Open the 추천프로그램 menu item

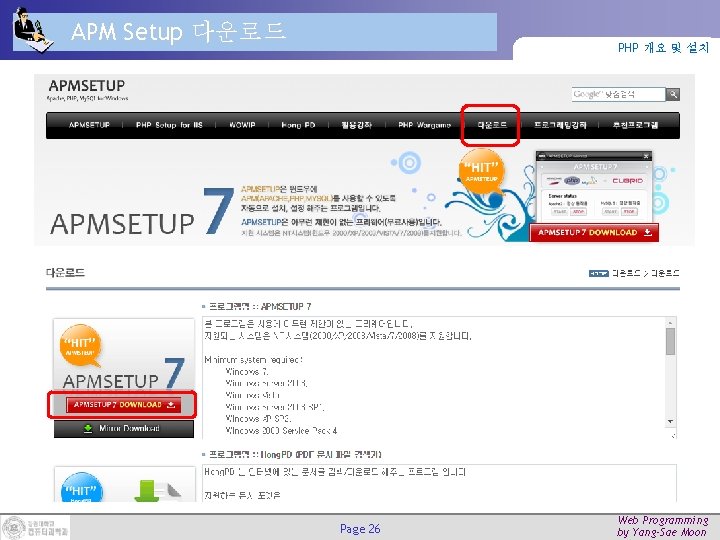click(635, 125)
